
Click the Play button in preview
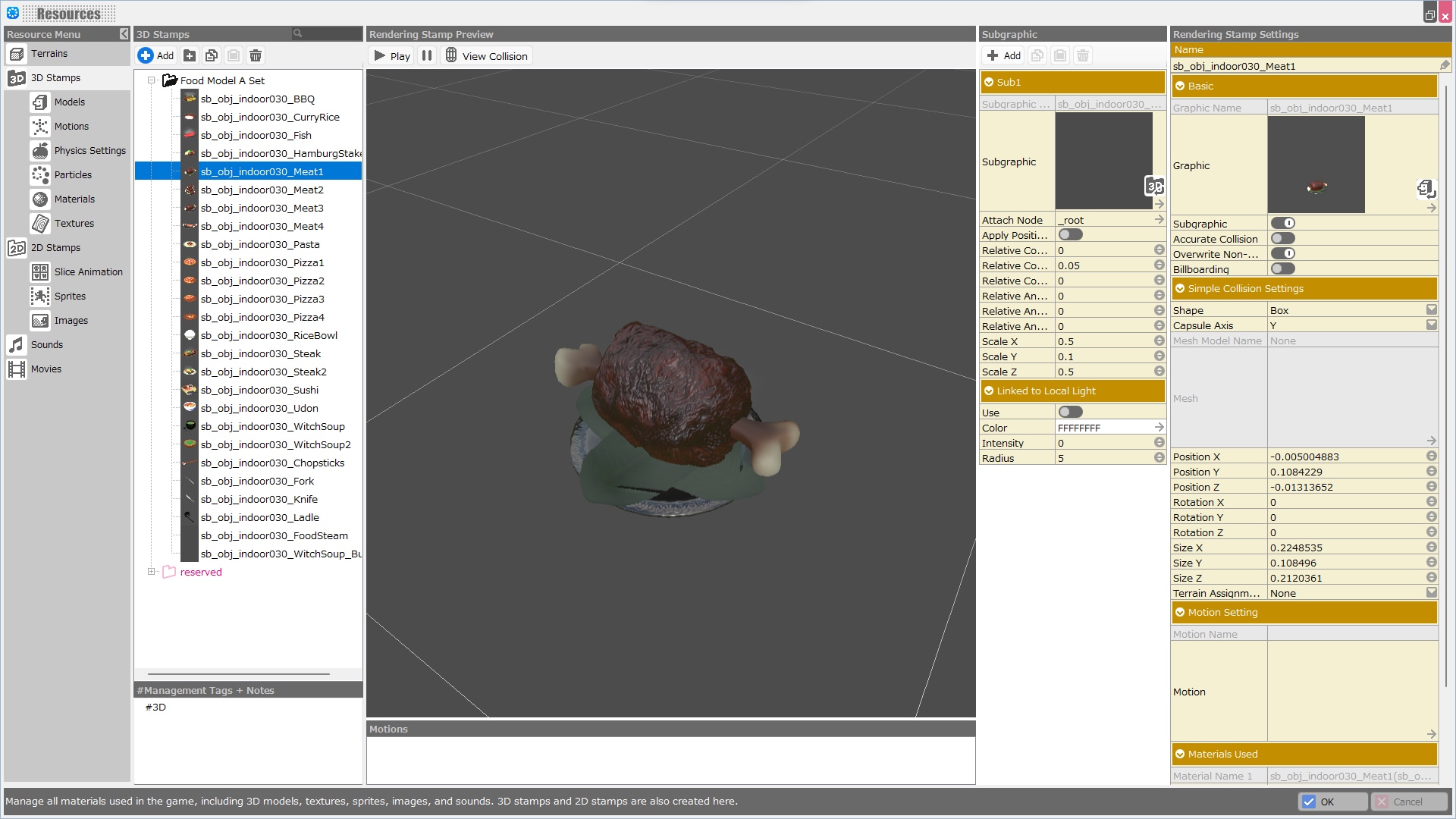tap(391, 55)
